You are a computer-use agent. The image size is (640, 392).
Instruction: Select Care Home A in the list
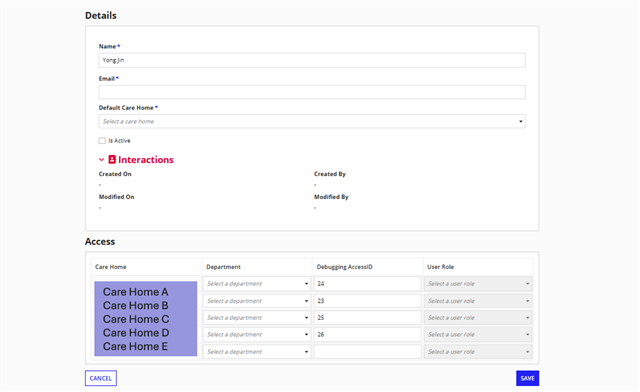click(x=136, y=292)
